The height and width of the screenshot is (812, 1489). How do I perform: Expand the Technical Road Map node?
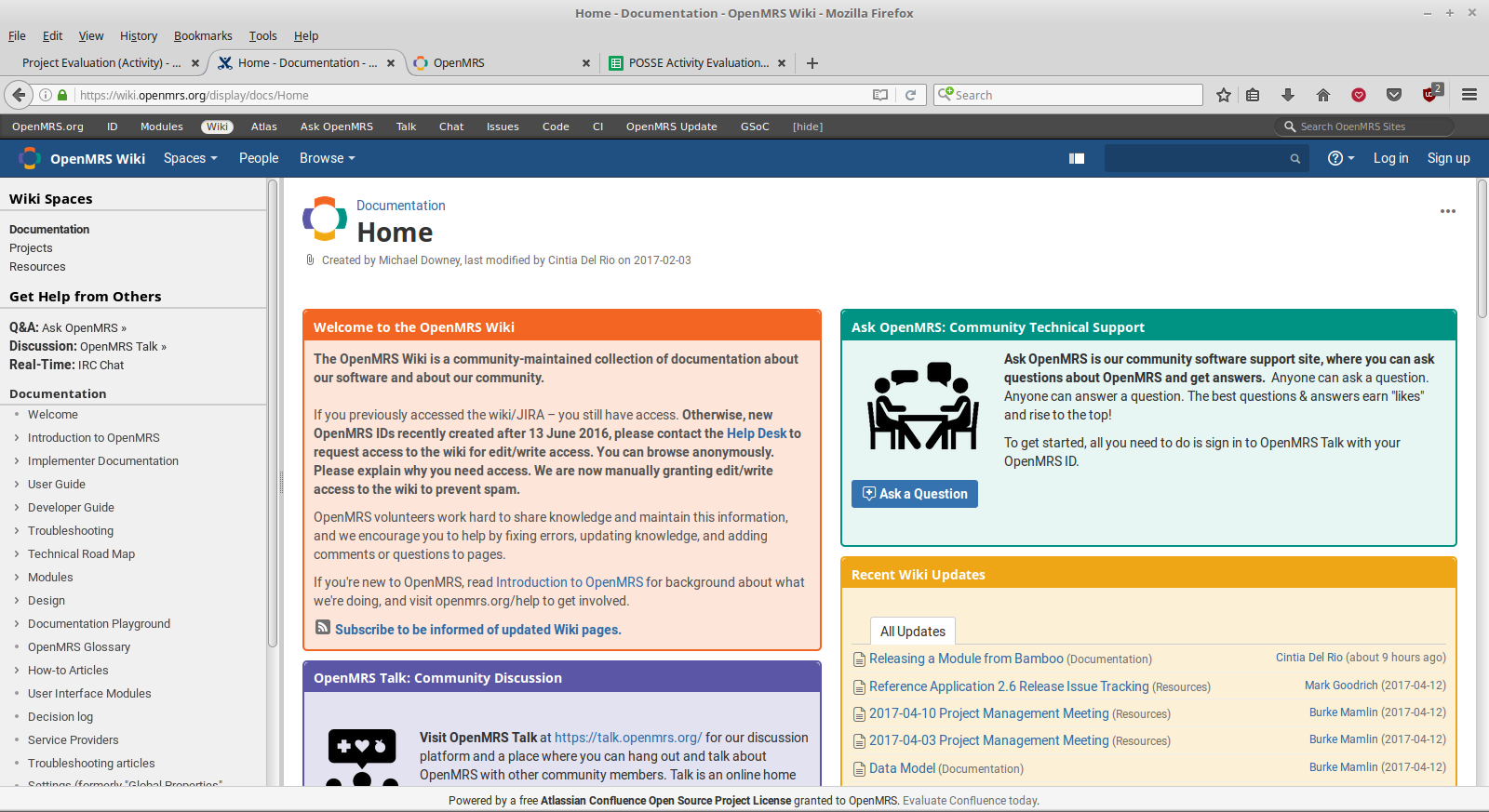(x=17, y=553)
